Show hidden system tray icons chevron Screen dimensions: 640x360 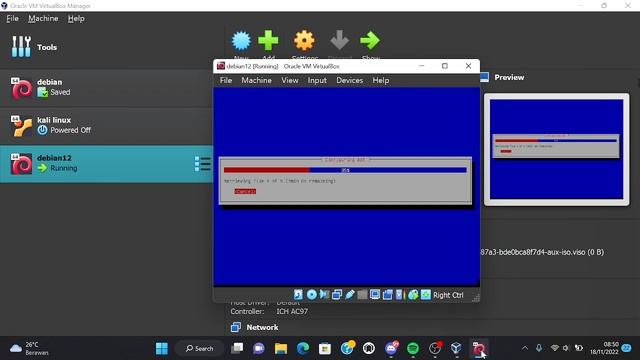coord(525,348)
